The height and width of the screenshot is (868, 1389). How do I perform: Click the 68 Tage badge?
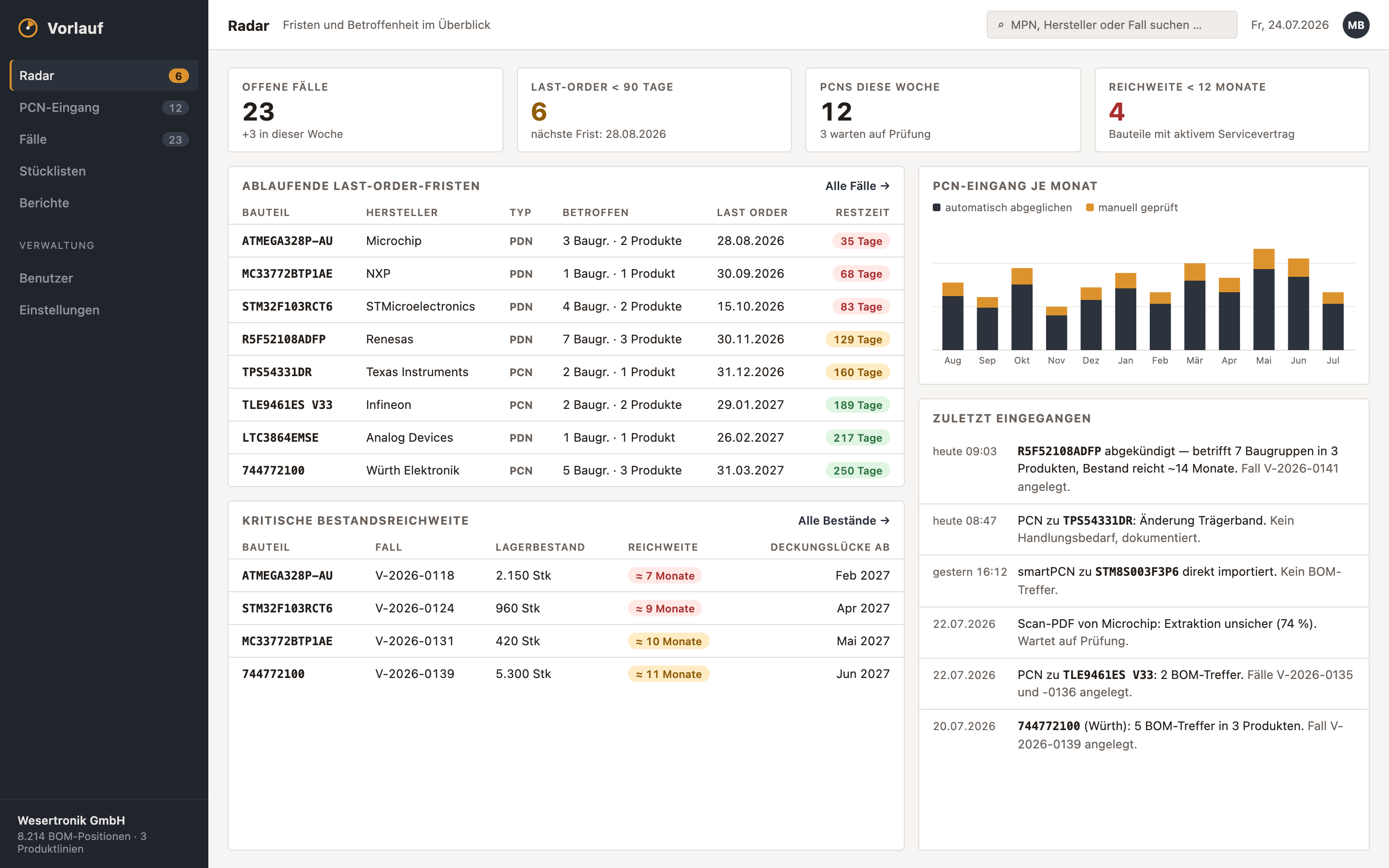[861, 274]
